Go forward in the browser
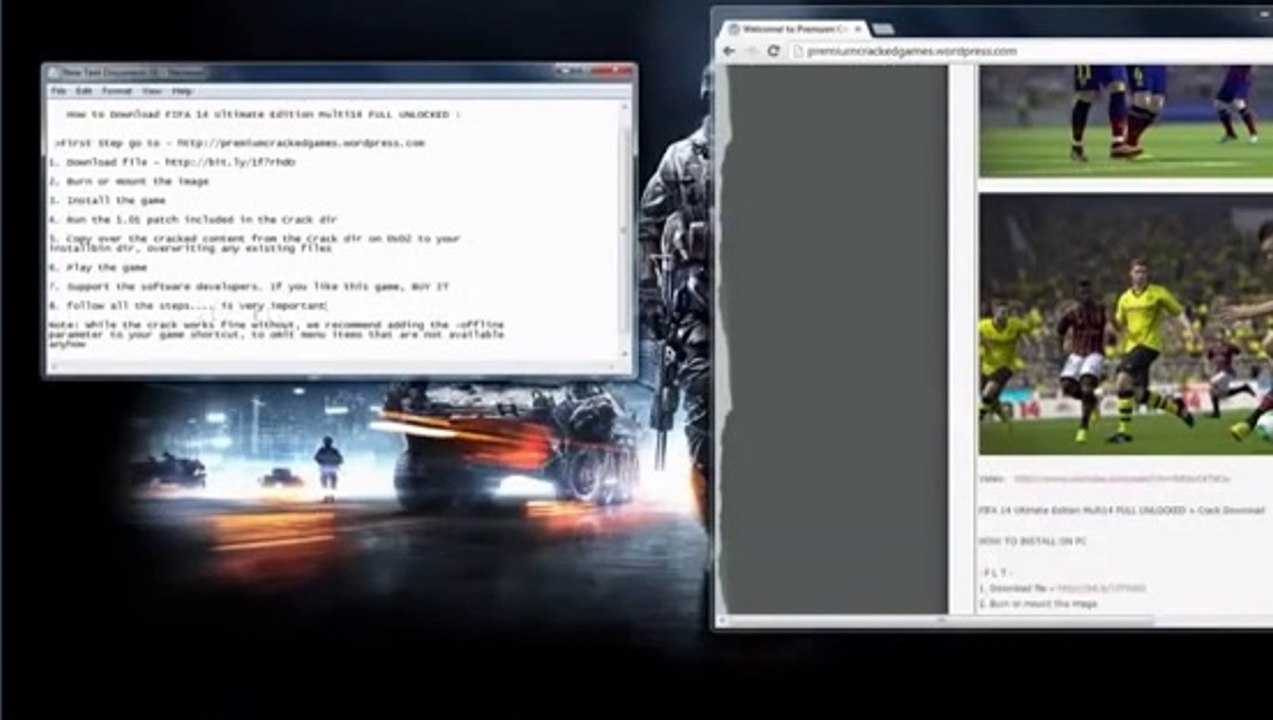Screen dimensions: 1273x720 click(x=752, y=51)
